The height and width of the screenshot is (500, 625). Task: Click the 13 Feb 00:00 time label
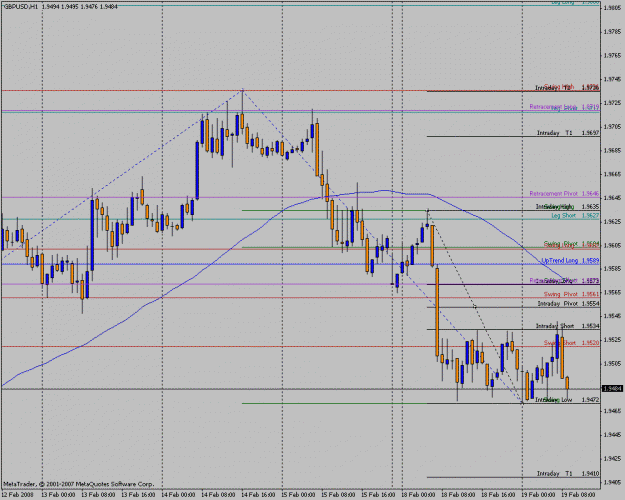point(58,494)
